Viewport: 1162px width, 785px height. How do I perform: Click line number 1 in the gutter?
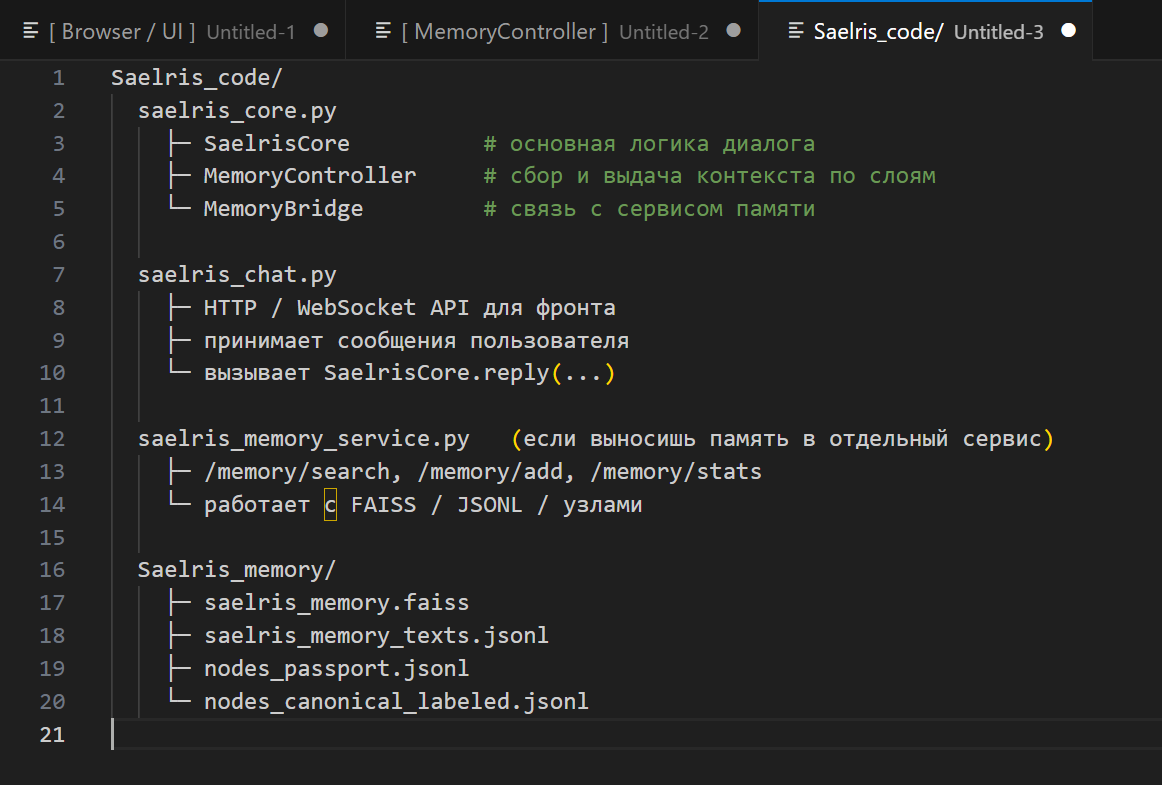(x=59, y=78)
